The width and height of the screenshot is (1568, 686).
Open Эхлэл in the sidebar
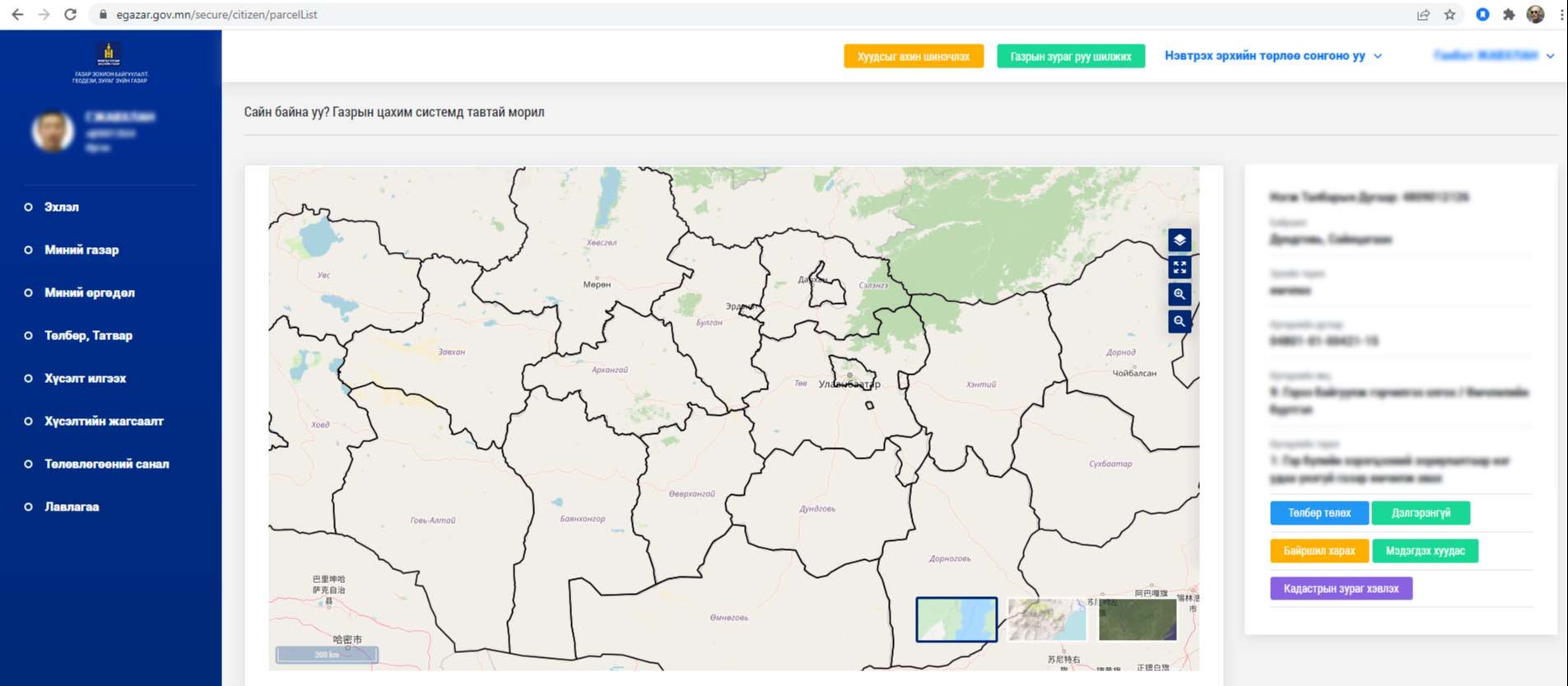[62, 207]
